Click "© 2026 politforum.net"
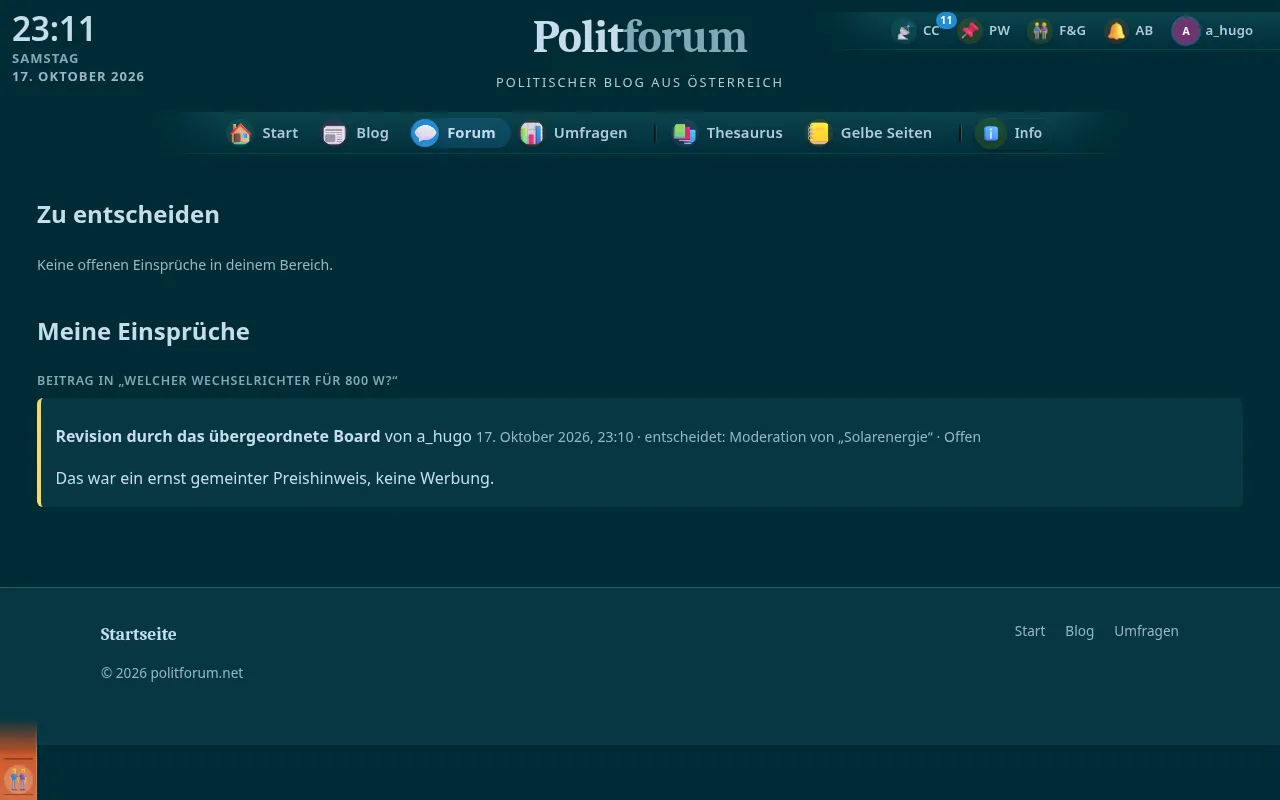The image size is (1280, 800). 172,673
